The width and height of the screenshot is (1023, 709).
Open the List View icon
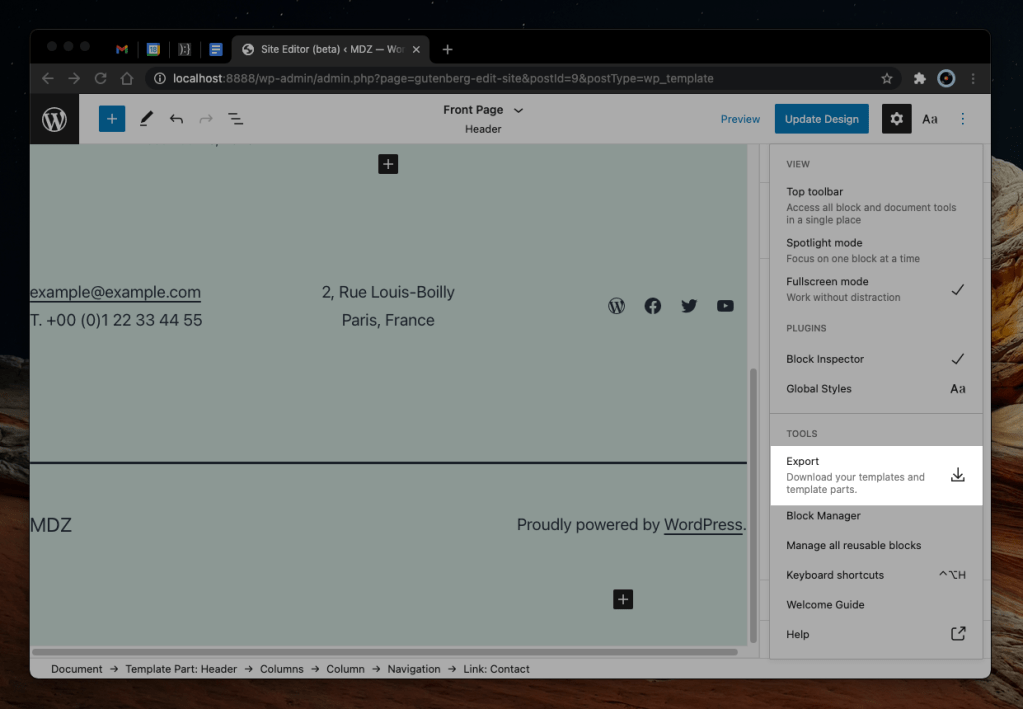tap(236, 119)
